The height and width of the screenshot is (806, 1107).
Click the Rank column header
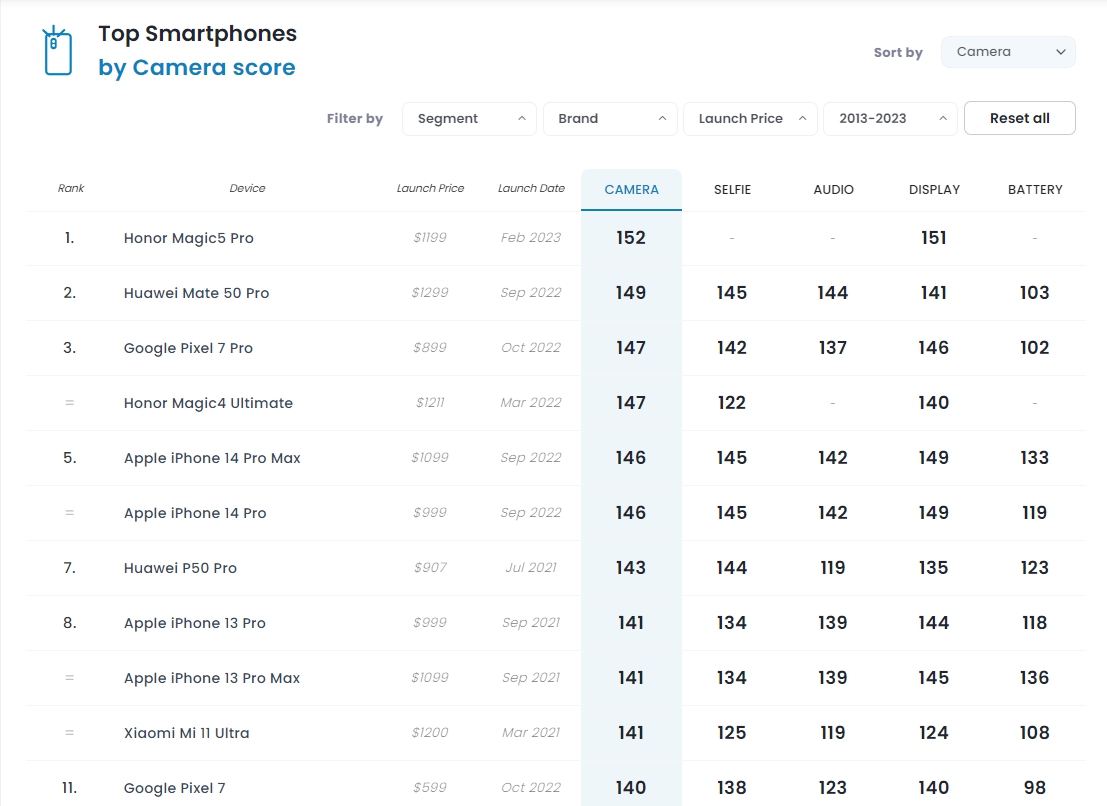[x=71, y=188]
